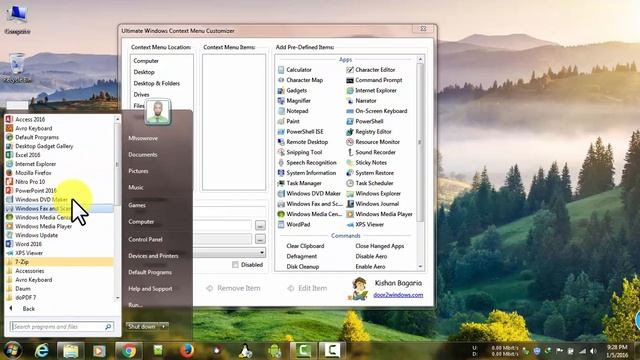Click the Edit Item button
The height and width of the screenshot is (360, 640).
pyautogui.click(x=307, y=288)
